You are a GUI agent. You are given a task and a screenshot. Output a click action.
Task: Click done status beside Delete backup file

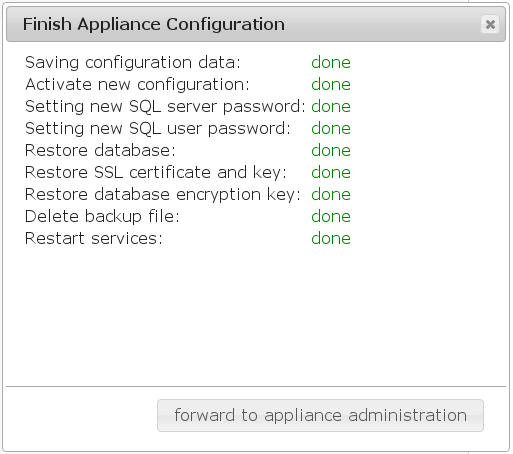[x=331, y=216]
